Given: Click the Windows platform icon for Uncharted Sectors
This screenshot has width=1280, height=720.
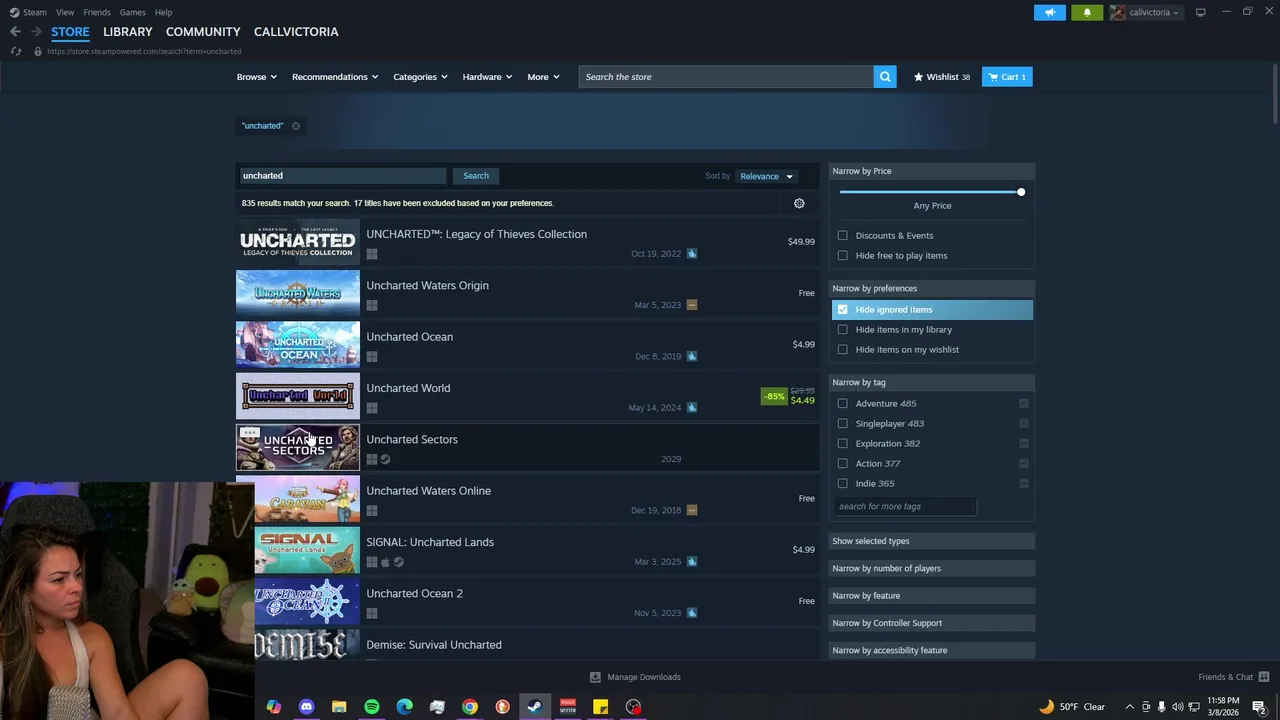Looking at the screenshot, I should (372, 459).
